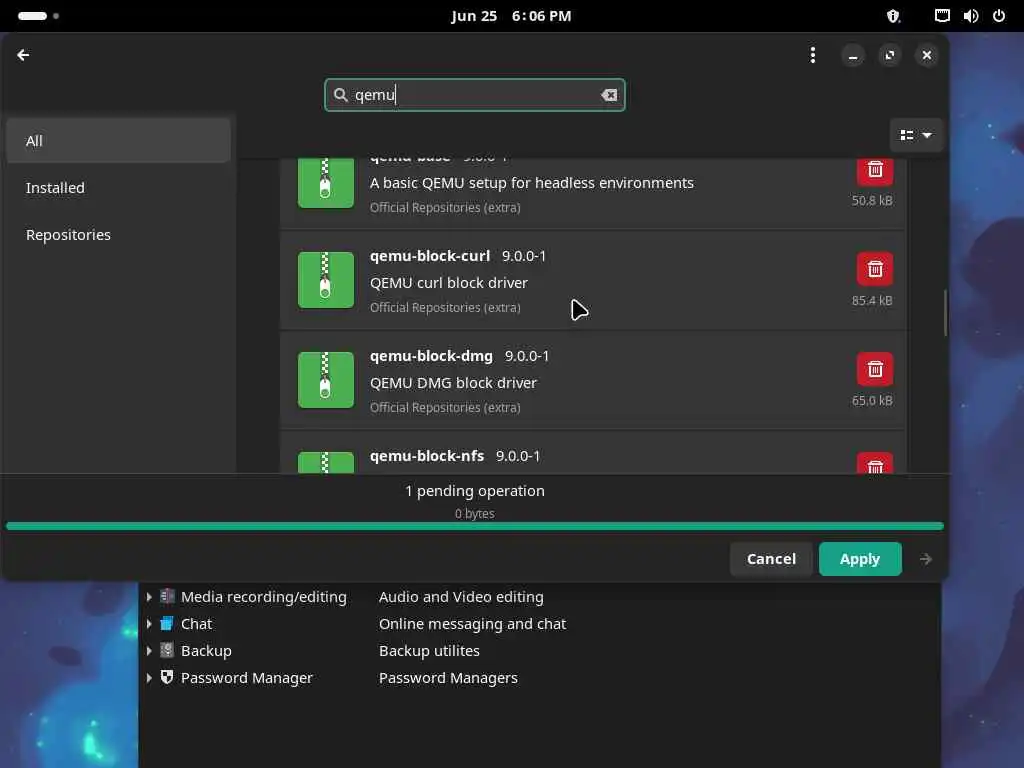This screenshot has width=1024, height=768.
Task: Select the Backup row
Action: pos(539,650)
